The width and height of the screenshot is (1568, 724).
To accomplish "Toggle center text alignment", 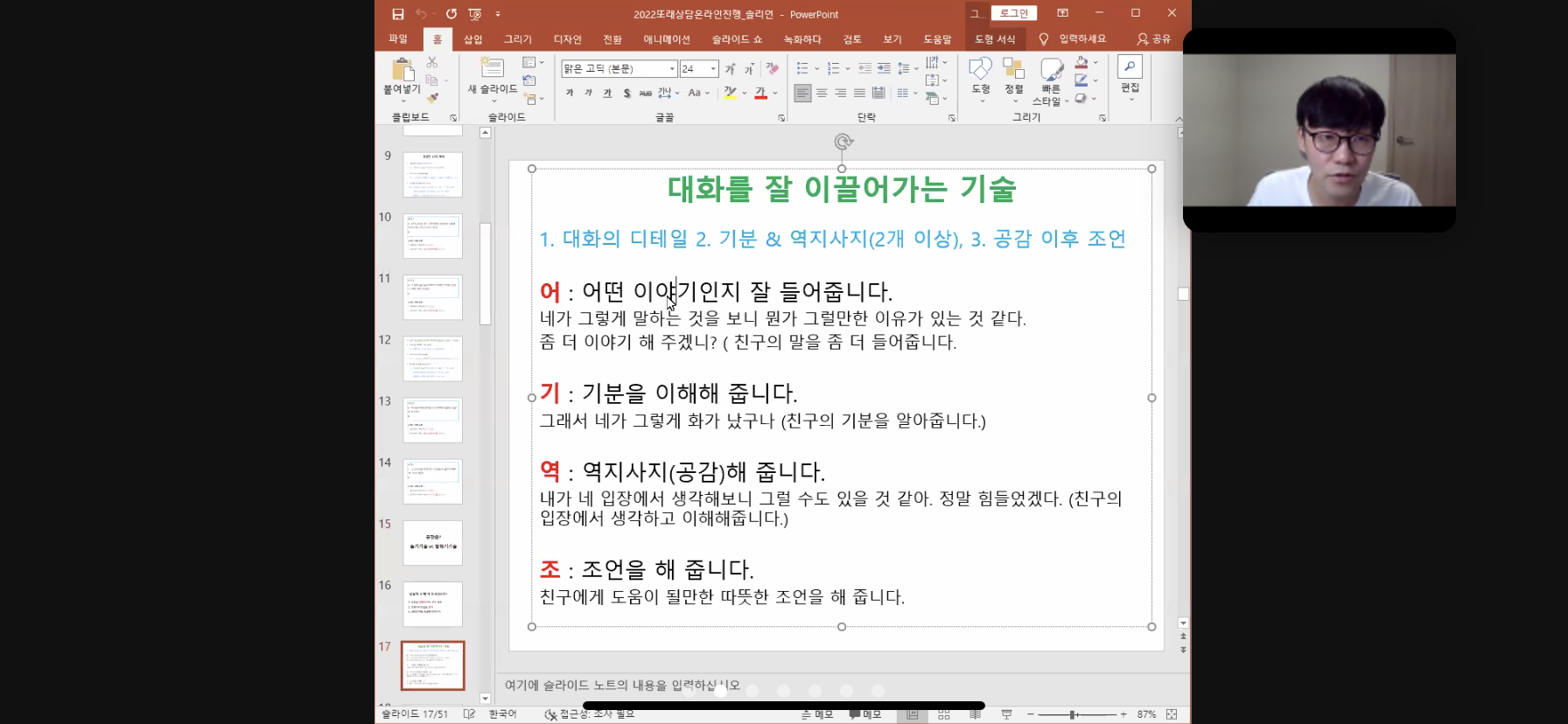I will [x=822, y=93].
